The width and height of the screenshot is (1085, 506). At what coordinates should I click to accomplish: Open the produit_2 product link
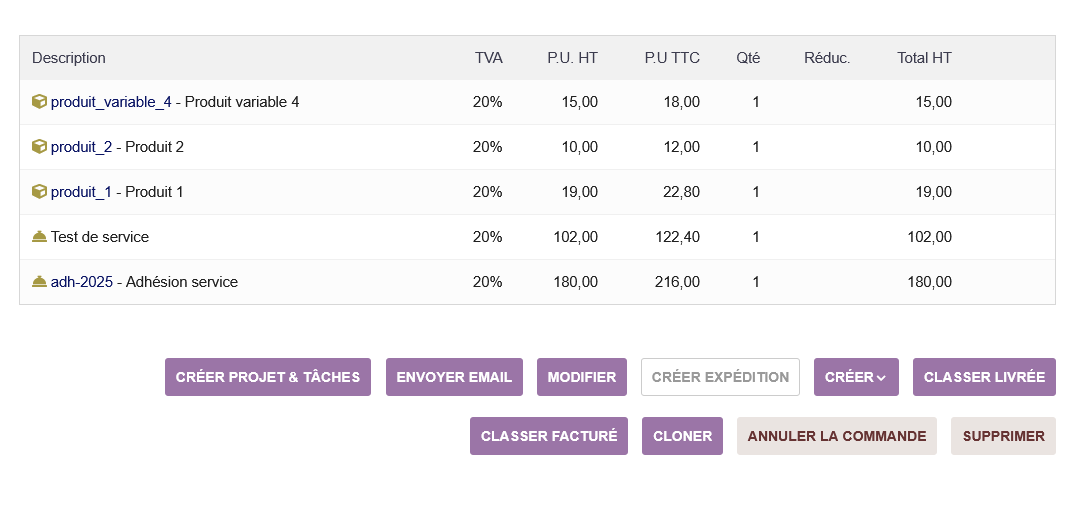[81, 147]
